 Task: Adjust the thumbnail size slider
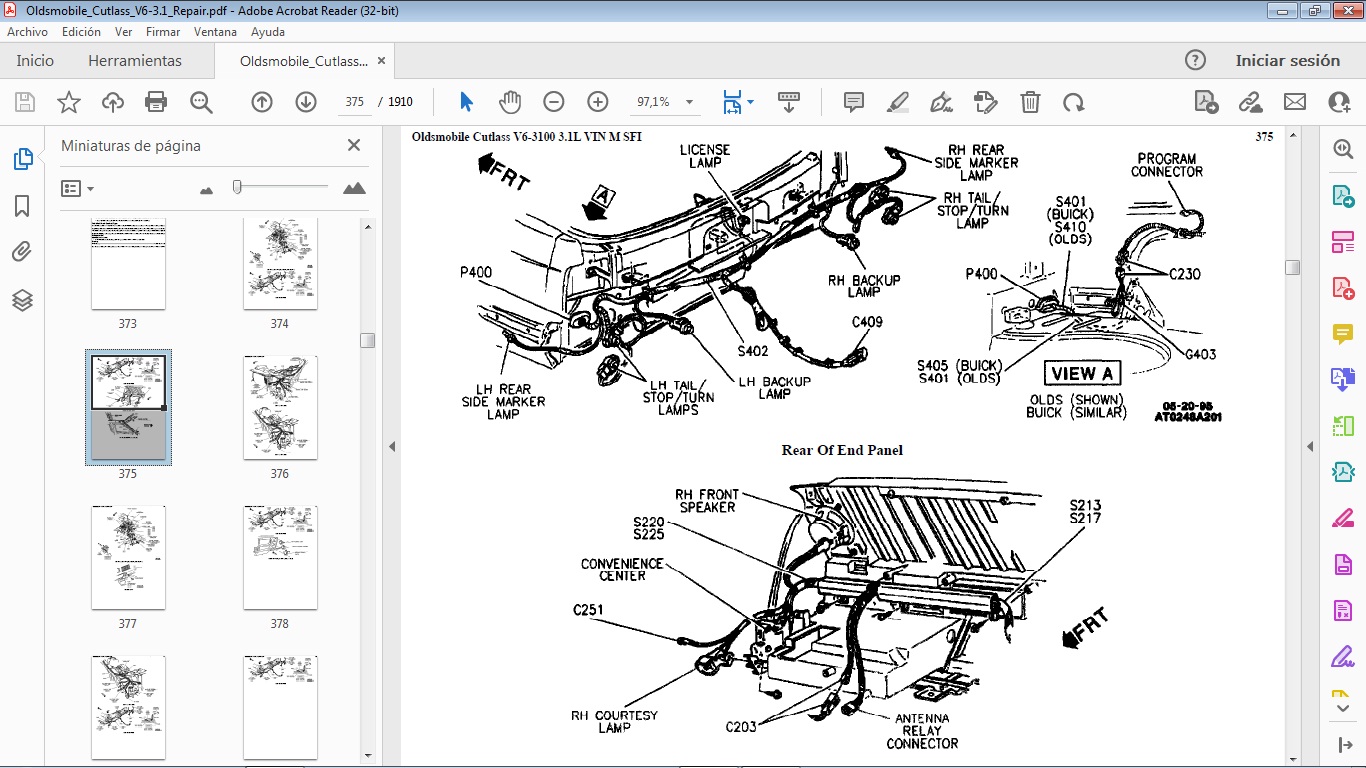237,187
